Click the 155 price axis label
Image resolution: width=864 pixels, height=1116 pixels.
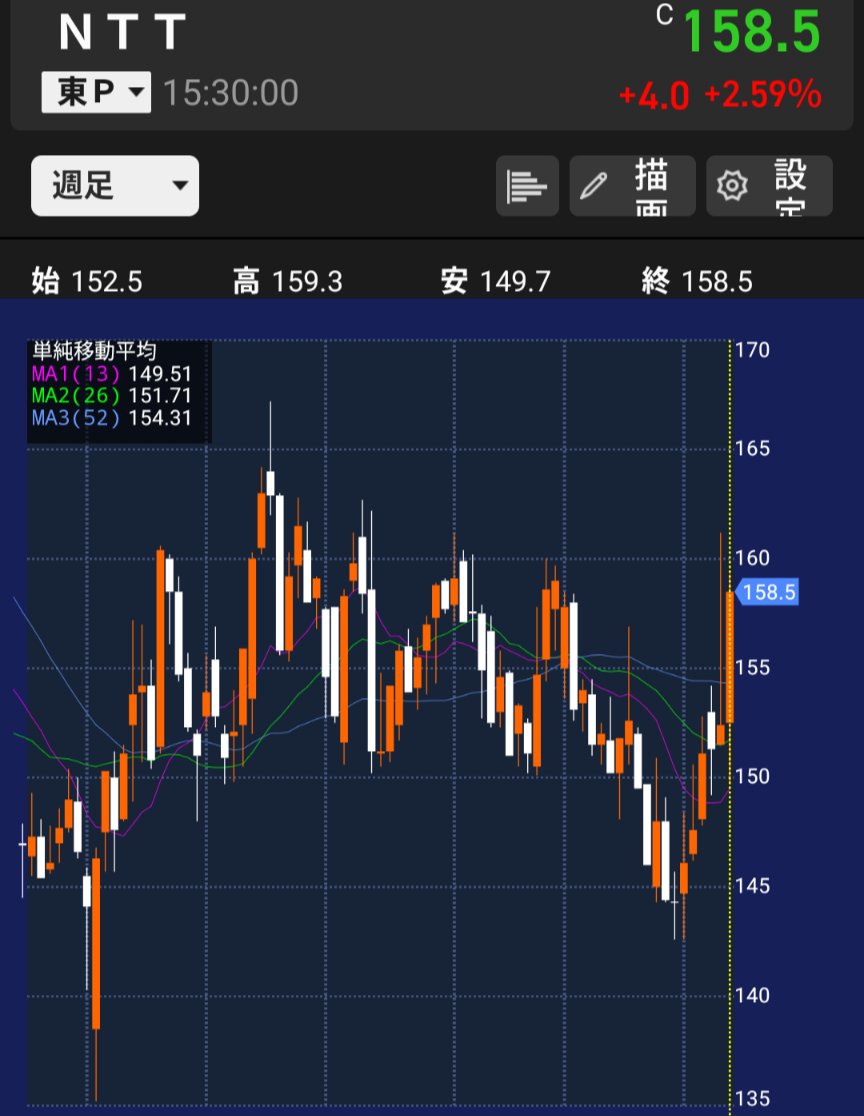point(752,668)
